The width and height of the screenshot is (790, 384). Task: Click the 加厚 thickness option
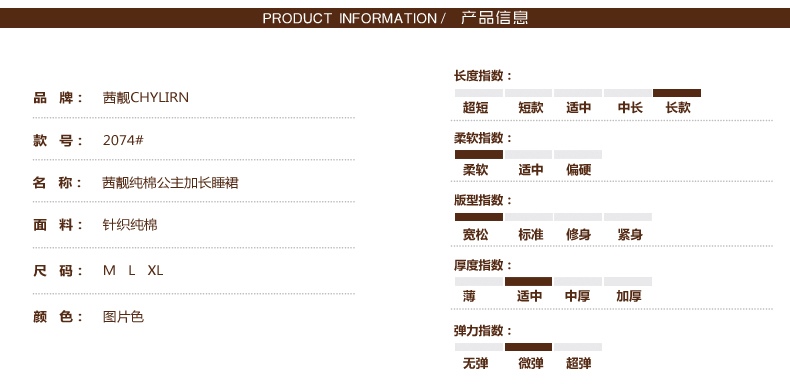(629, 296)
